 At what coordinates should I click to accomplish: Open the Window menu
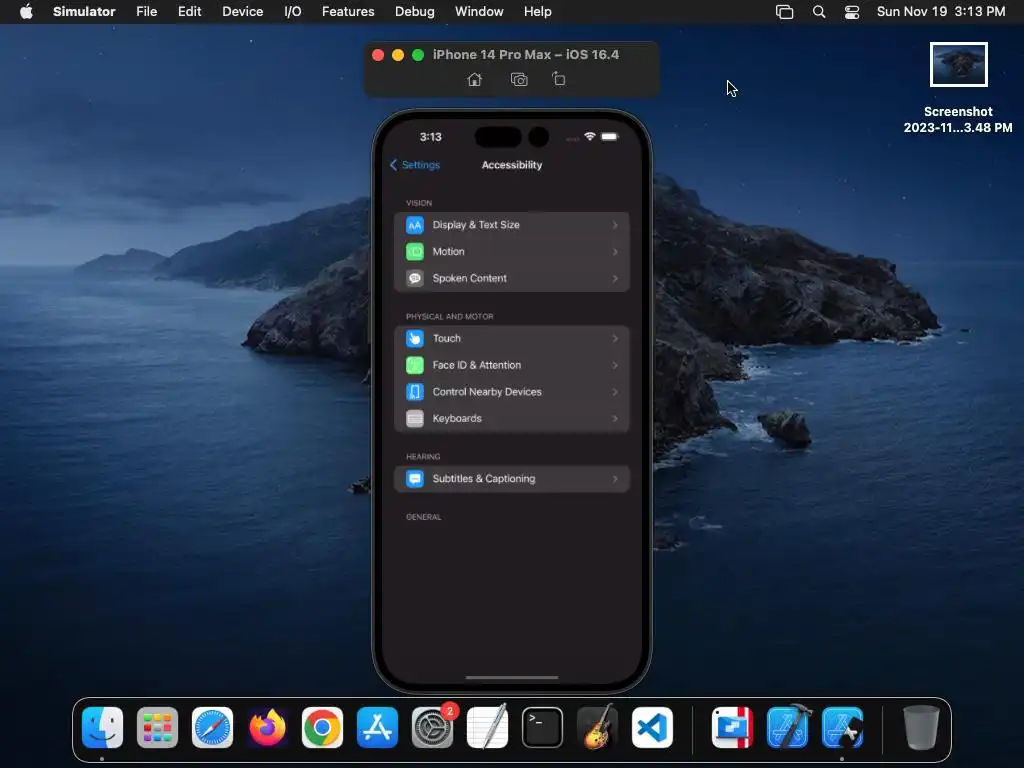[x=479, y=12]
